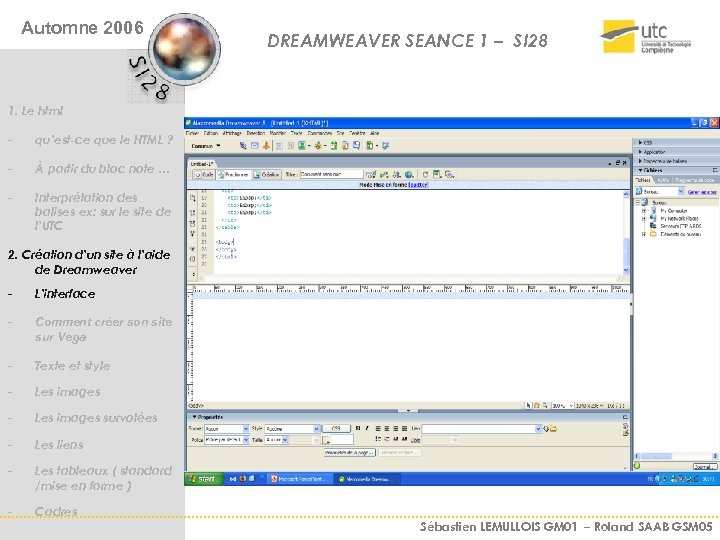Viewport: 720px width, 540px height.
Task: Open the Lien link dropdown arrow
Action: (538, 429)
